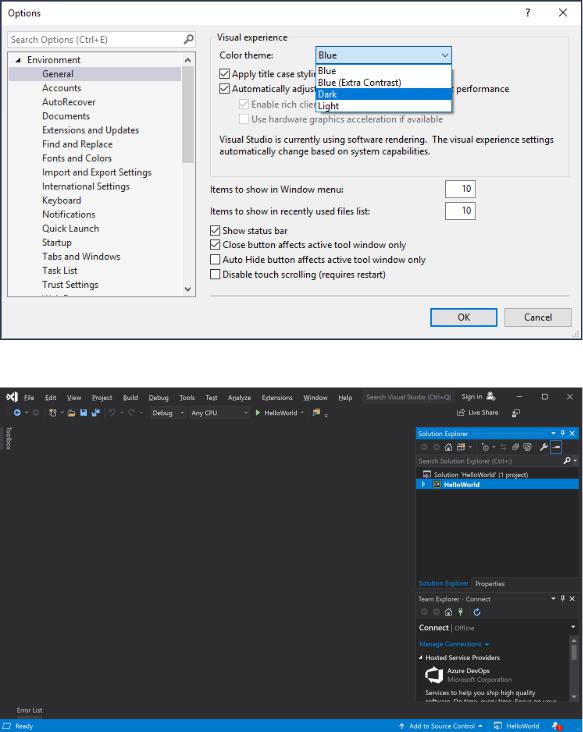
Task: Collapse the Environment tree node
Action: click(x=18, y=60)
